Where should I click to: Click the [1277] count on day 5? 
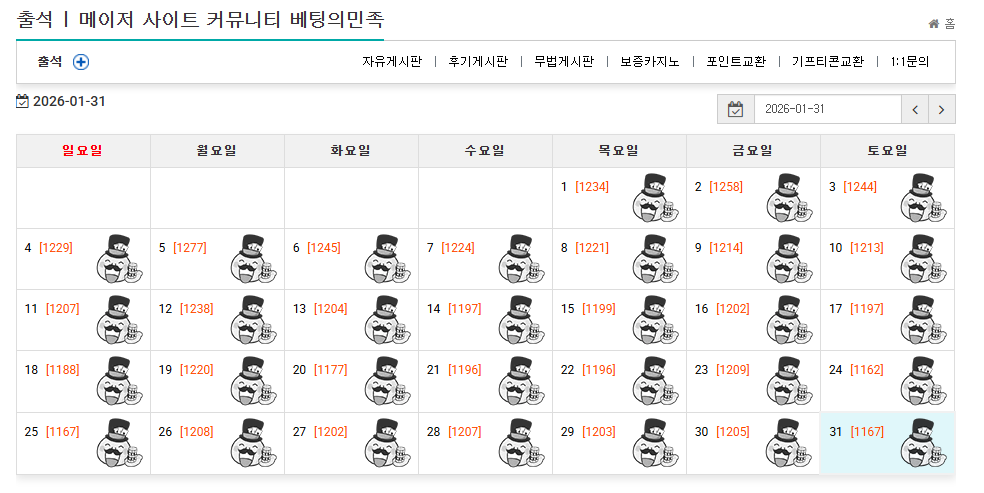coord(190,248)
